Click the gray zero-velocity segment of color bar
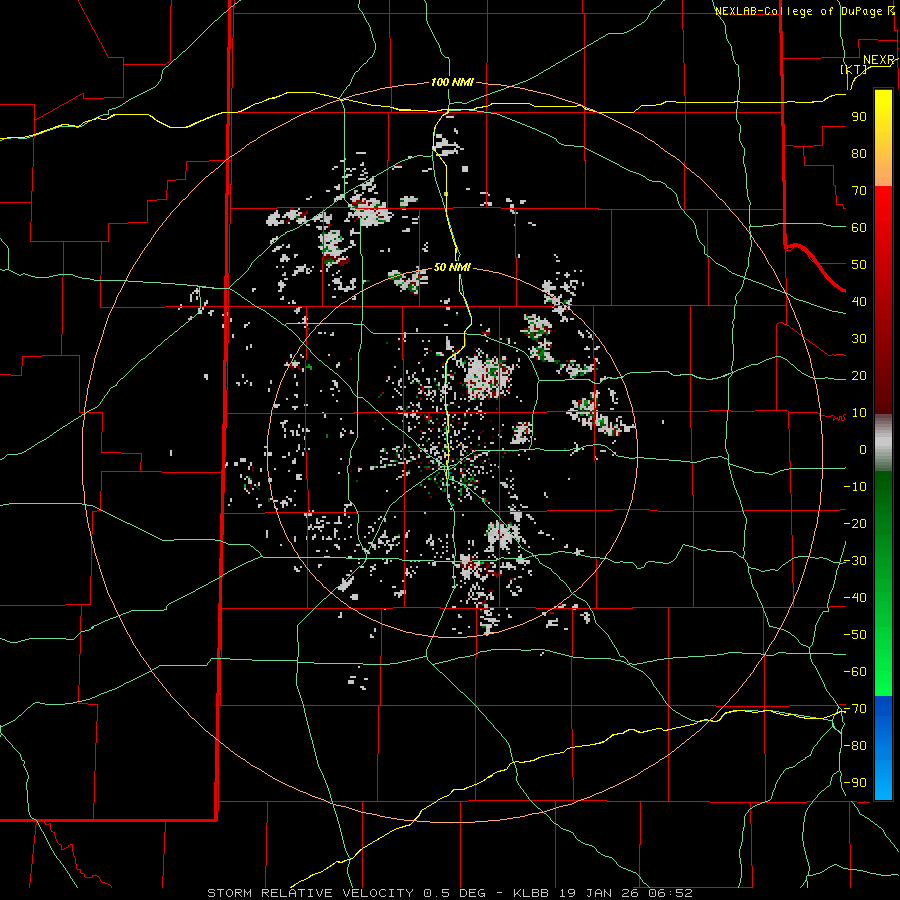 coord(883,442)
